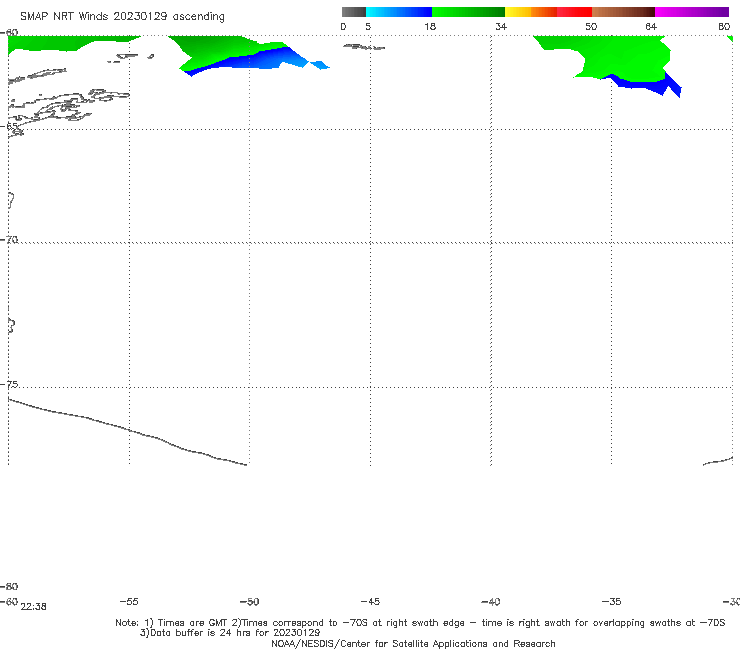740x650 pixels.
Task: Click the magenta 64-80 color bar segment
Action: pos(692,12)
